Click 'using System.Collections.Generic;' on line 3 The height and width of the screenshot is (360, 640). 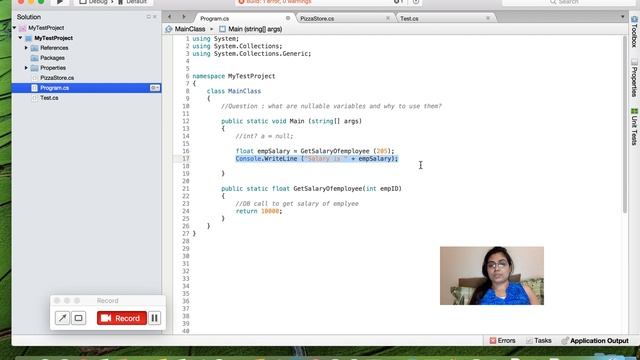click(x=252, y=53)
